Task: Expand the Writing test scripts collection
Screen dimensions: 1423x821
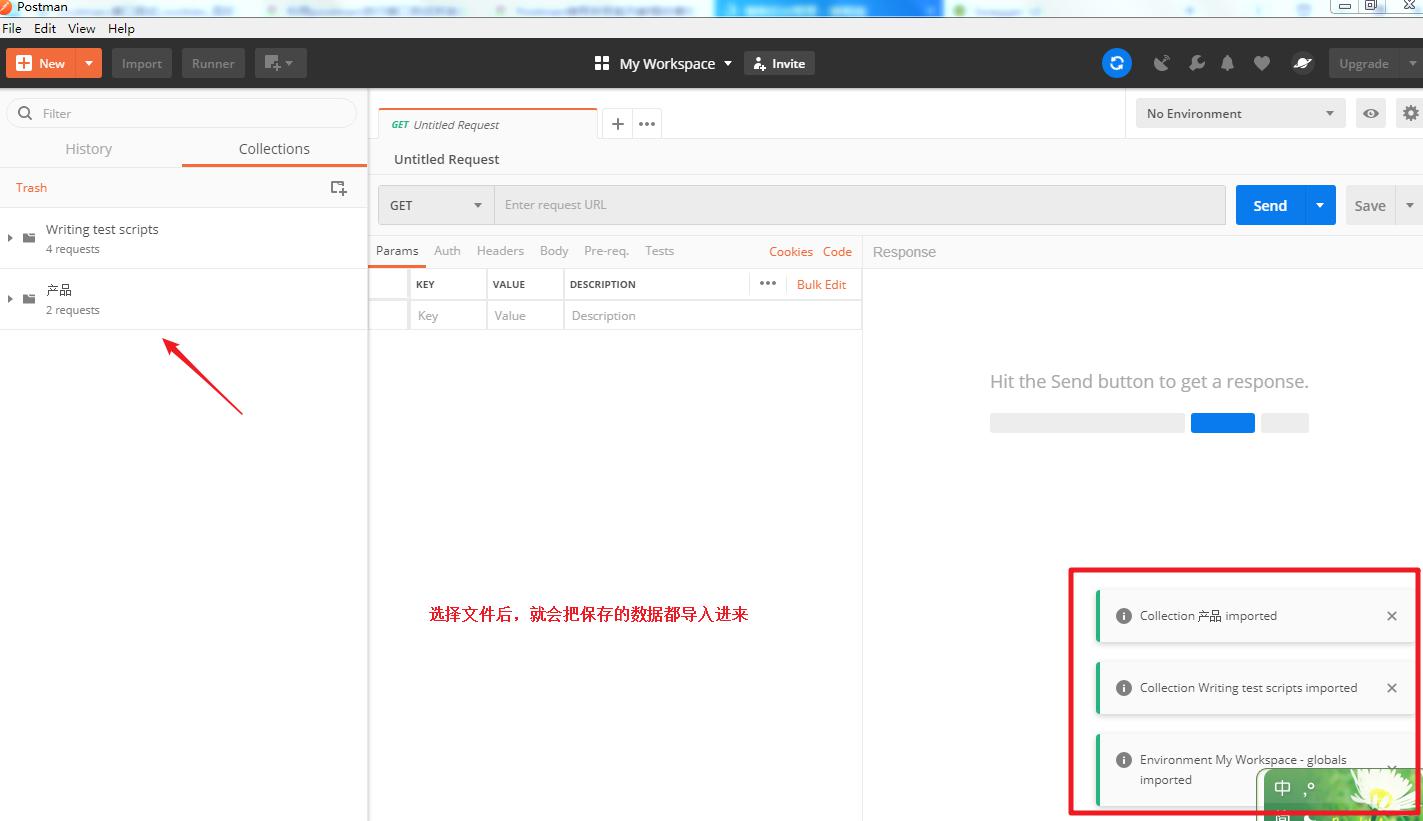Action: tap(10, 238)
